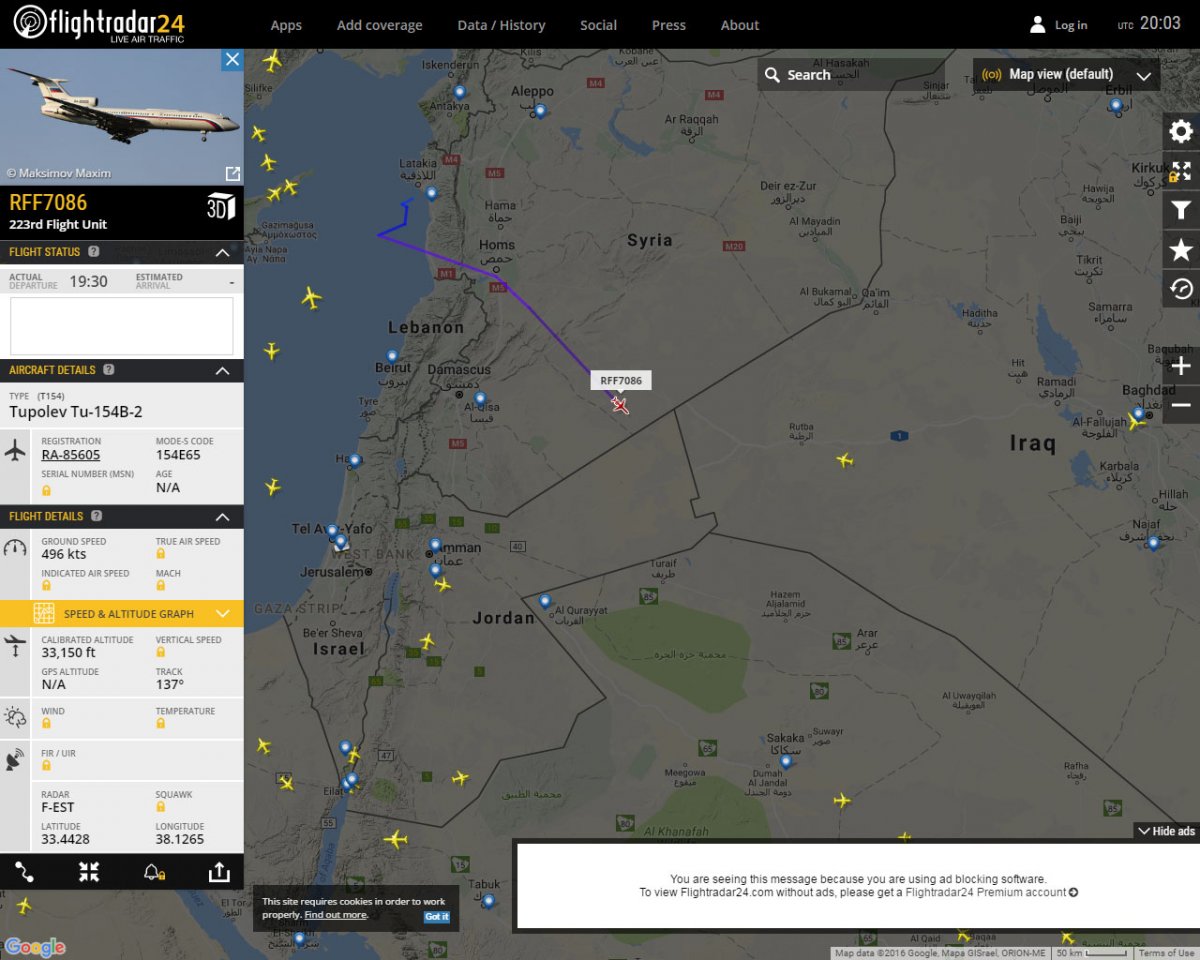Open registration RA-85605 link
Viewport: 1200px width, 960px height.
73,455
